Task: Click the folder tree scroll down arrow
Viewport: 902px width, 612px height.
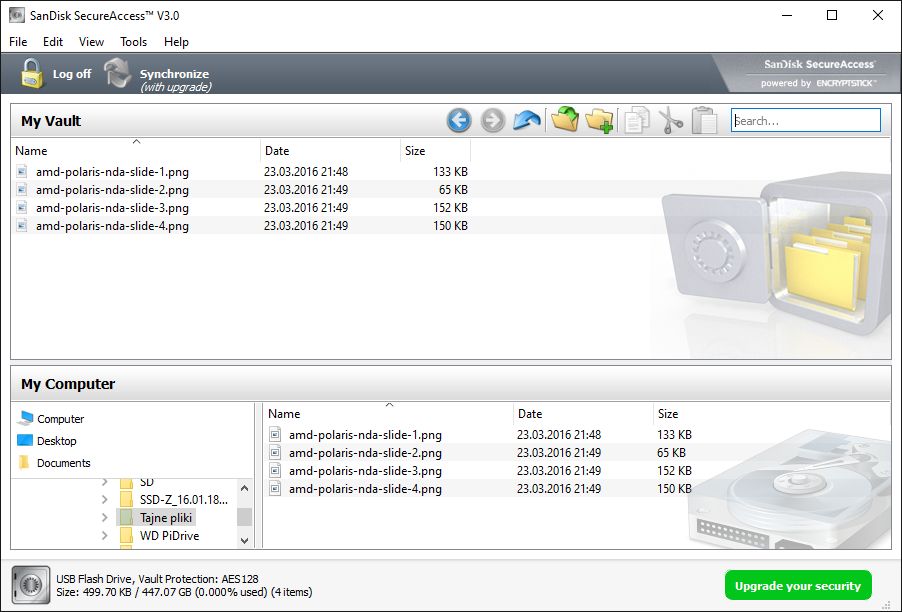Action: tap(244, 540)
